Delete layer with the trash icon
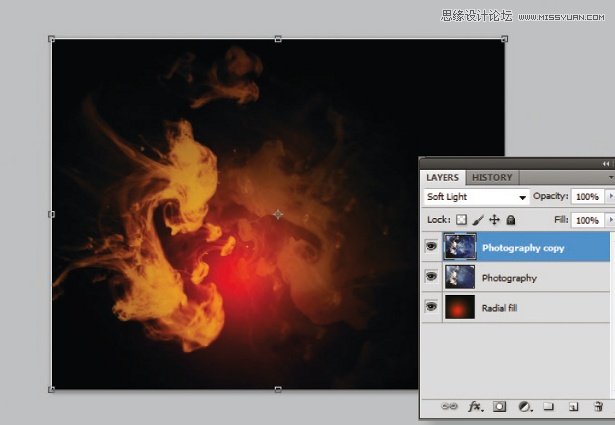 click(597, 408)
